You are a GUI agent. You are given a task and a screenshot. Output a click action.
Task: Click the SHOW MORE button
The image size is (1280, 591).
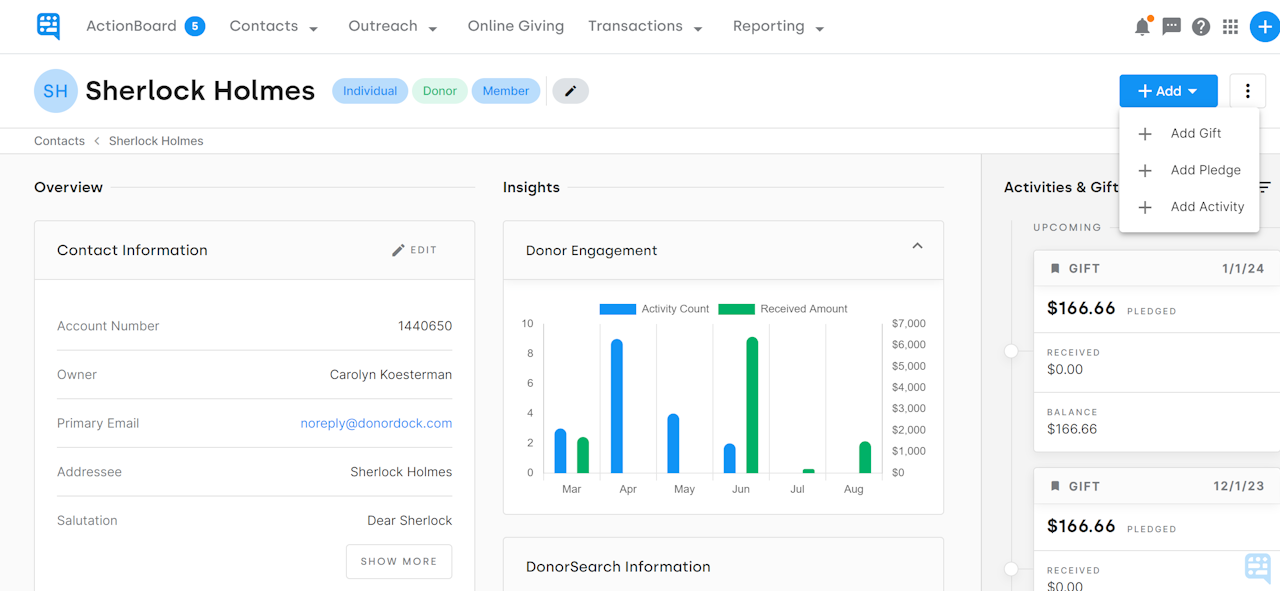[x=399, y=561]
